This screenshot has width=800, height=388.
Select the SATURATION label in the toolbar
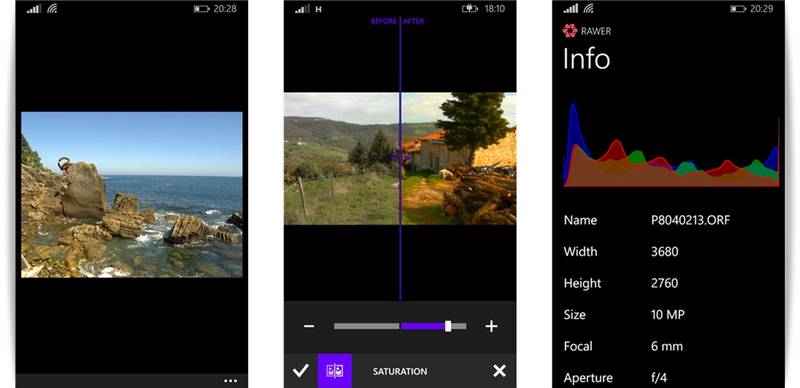400,372
